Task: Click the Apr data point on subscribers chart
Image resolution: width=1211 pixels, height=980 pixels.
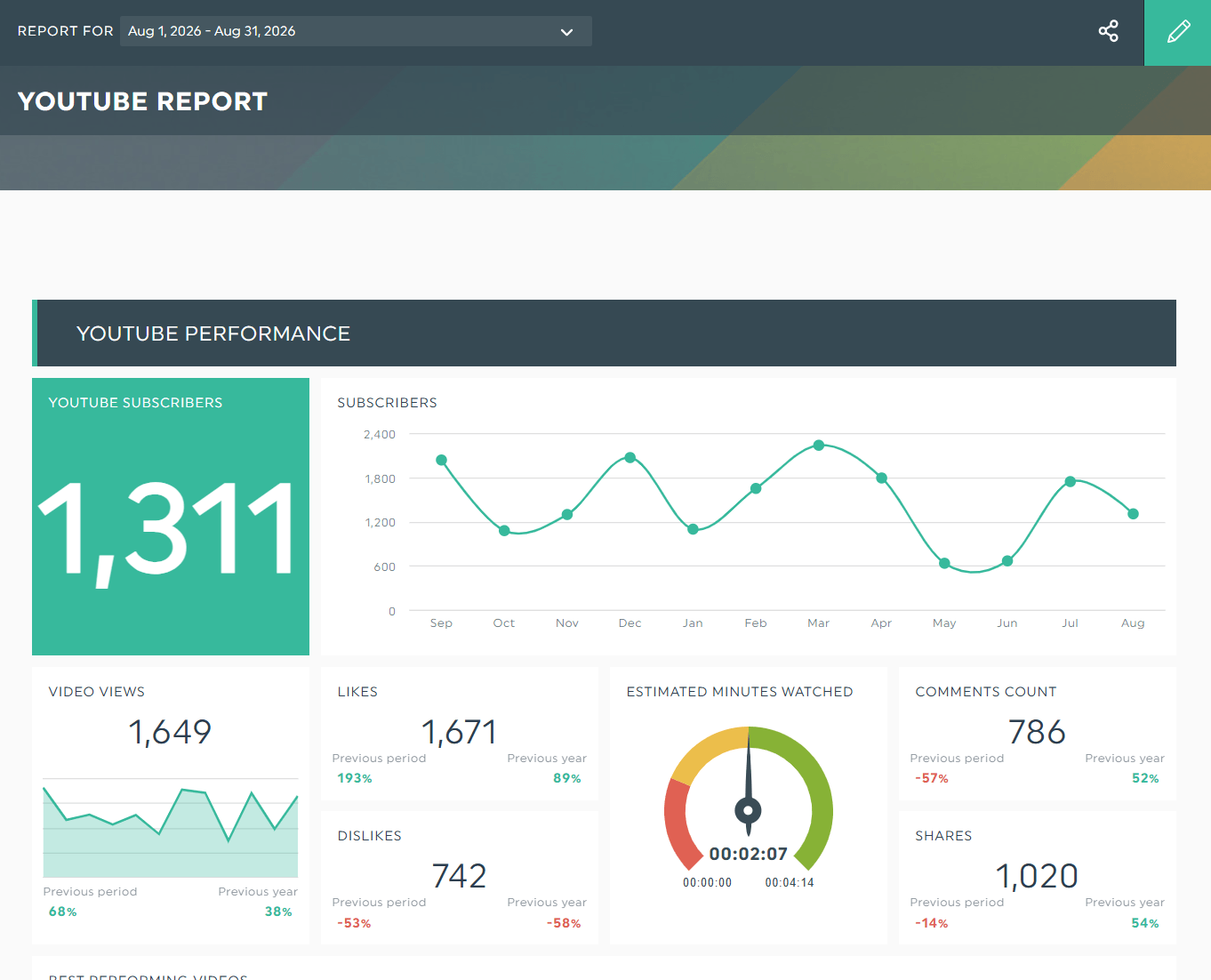Action: point(881,478)
